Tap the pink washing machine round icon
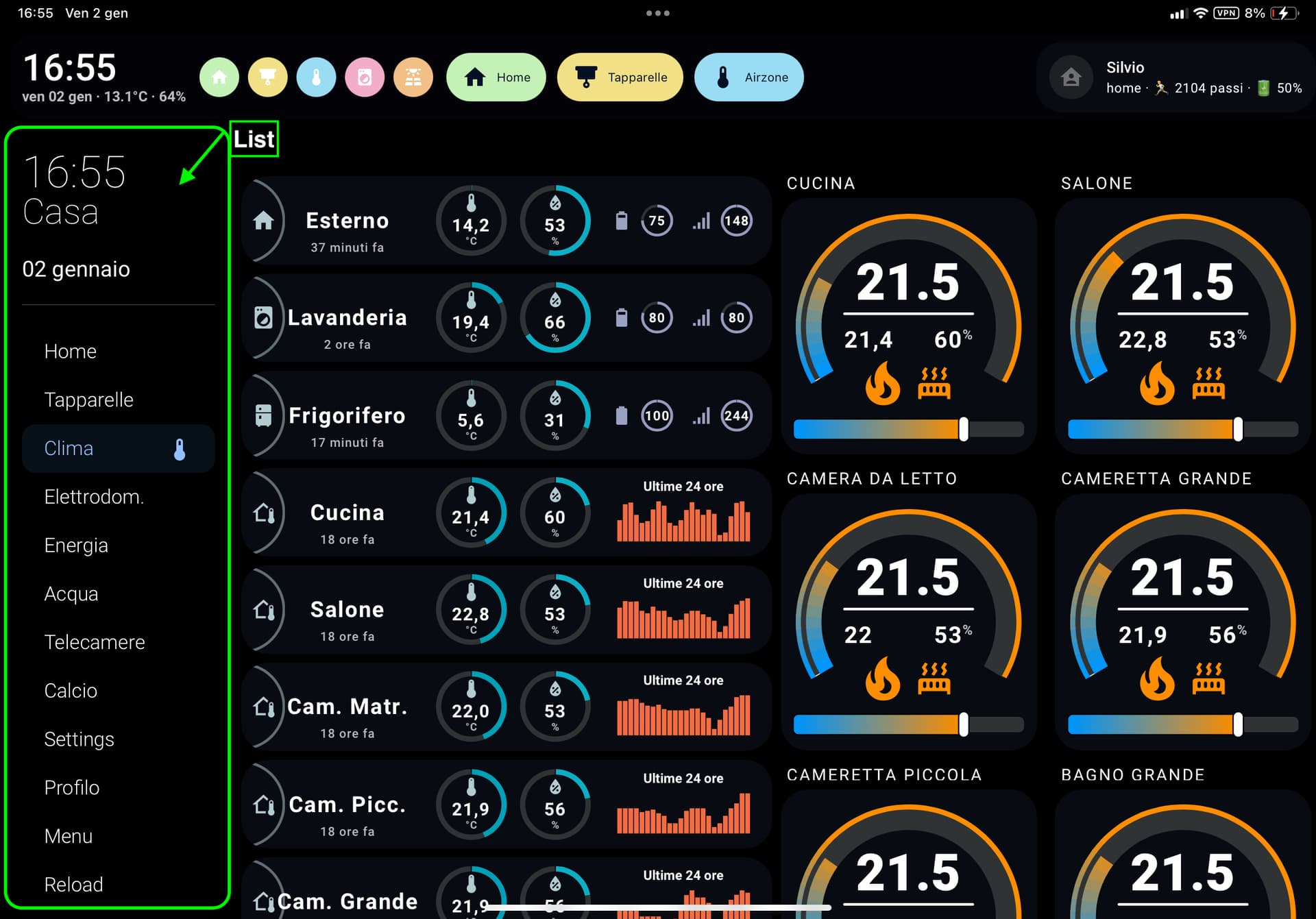1316x919 pixels. coord(365,77)
